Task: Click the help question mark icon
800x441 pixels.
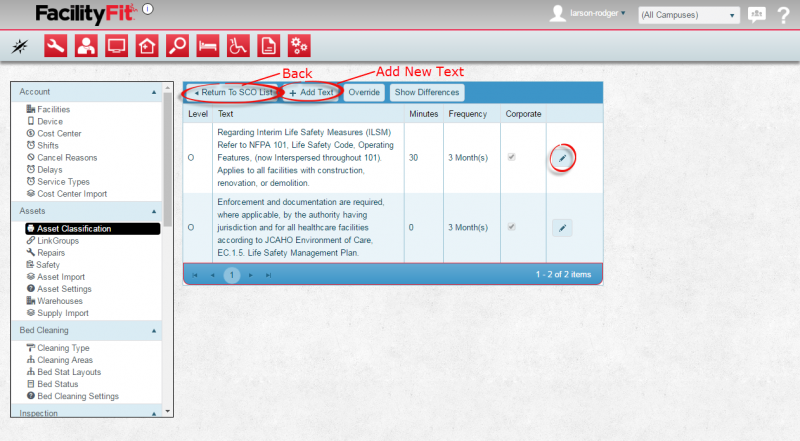Action: point(783,15)
